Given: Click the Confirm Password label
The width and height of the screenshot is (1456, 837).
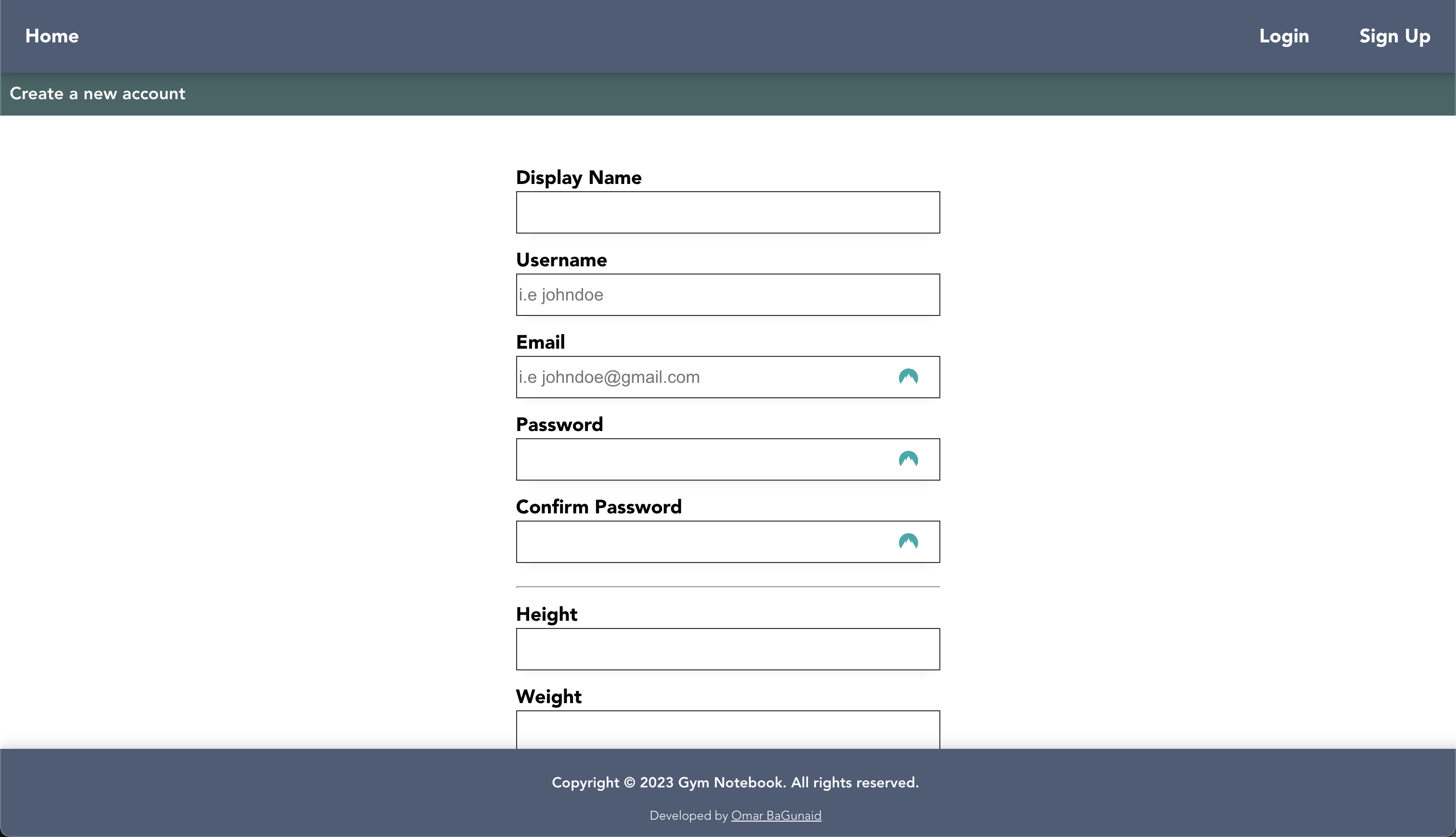Looking at the screenshot, I should (x=598, y=507).
